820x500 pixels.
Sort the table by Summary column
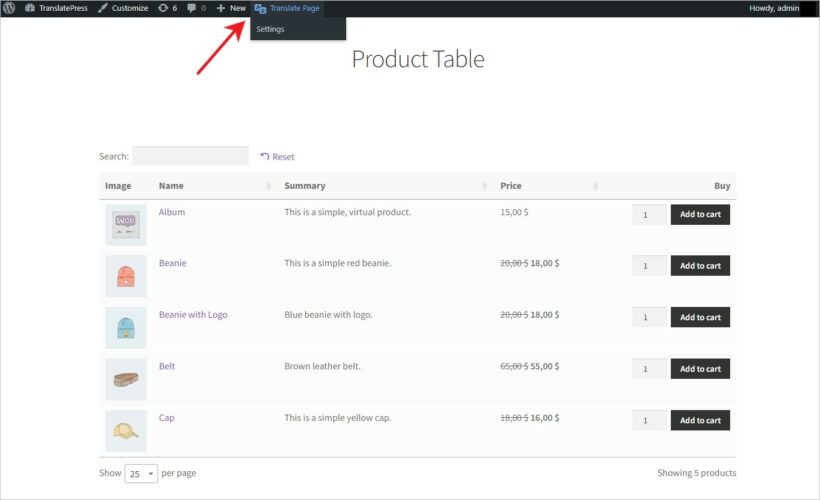[x=486, y=186]
